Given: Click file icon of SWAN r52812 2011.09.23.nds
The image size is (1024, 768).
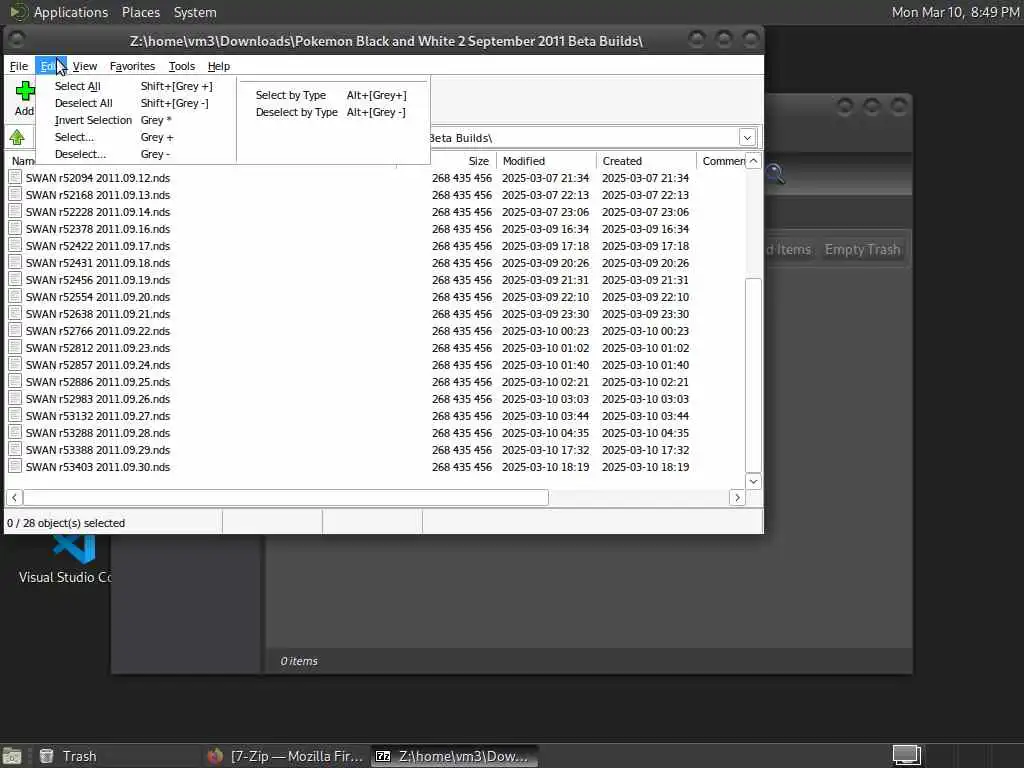Looking at the screenshot, I should coord(15,347).
